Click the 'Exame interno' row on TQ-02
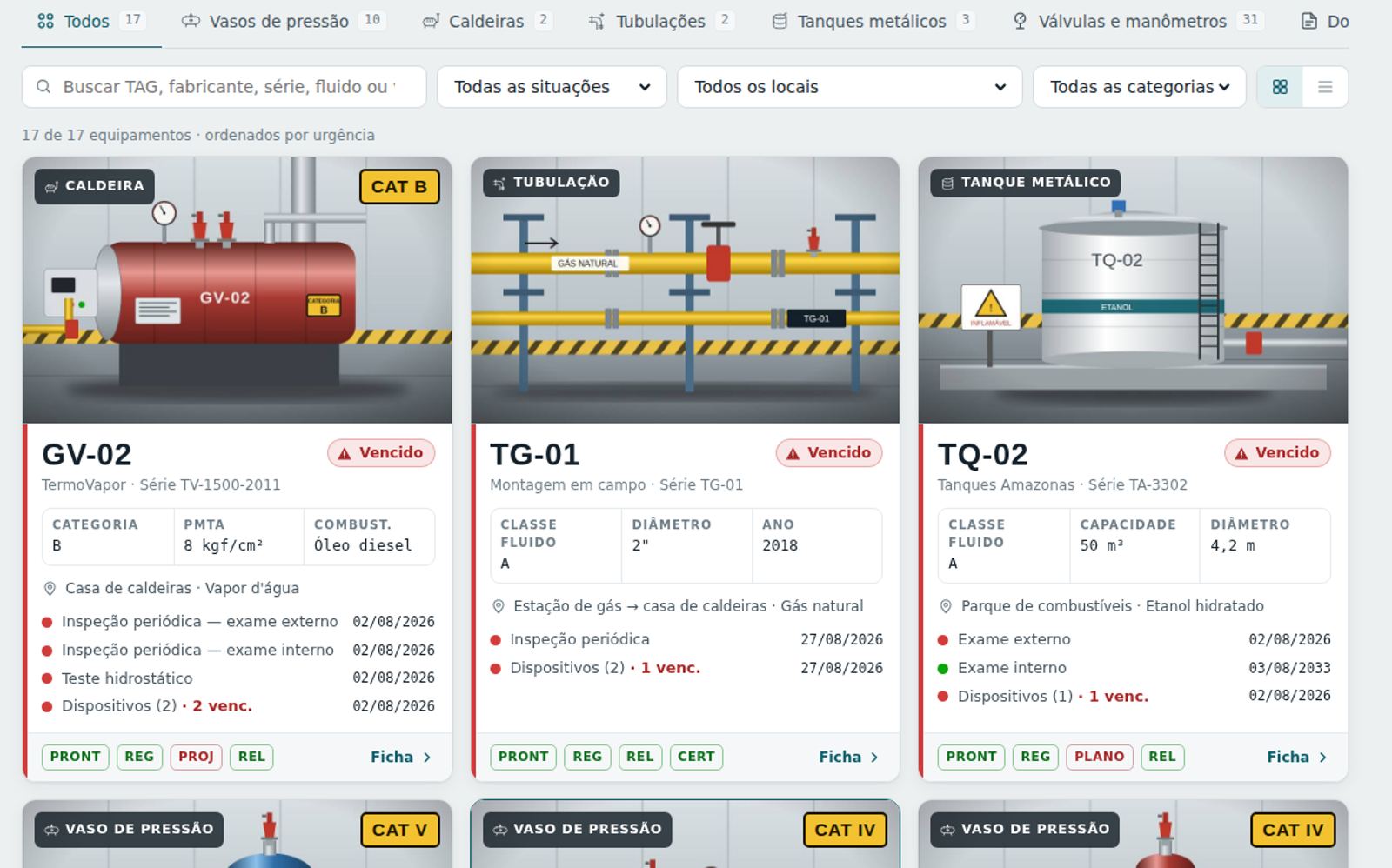The height and width of the screenshot is (868, 1392). coord(1134,668)
